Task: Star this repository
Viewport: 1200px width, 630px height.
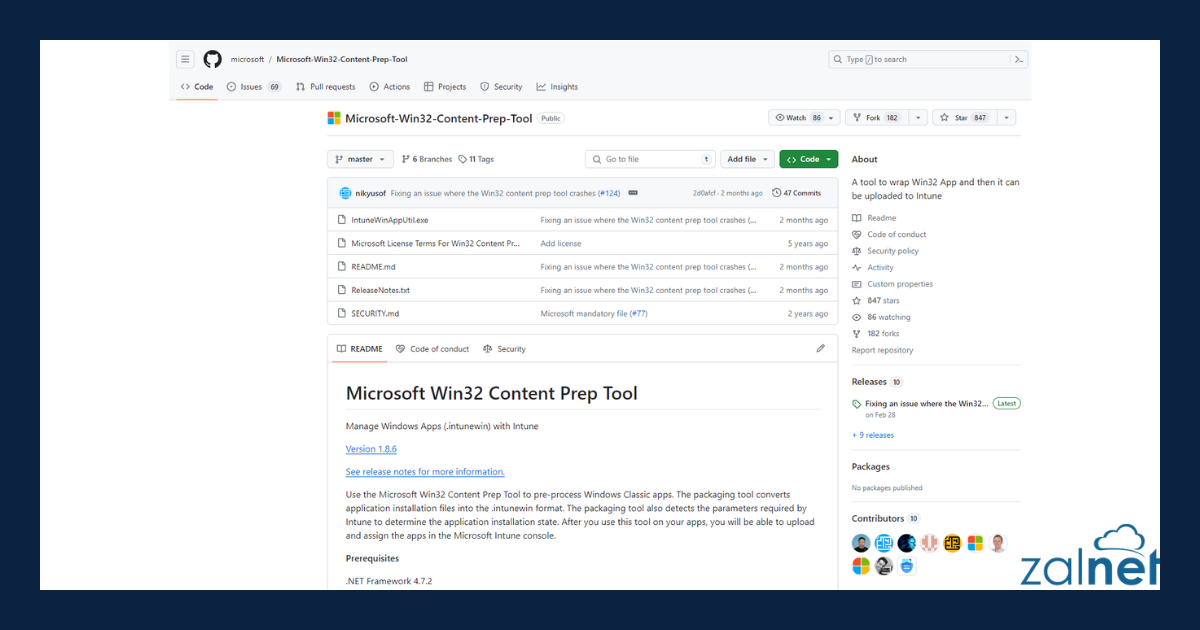Action: click(964, 117)
